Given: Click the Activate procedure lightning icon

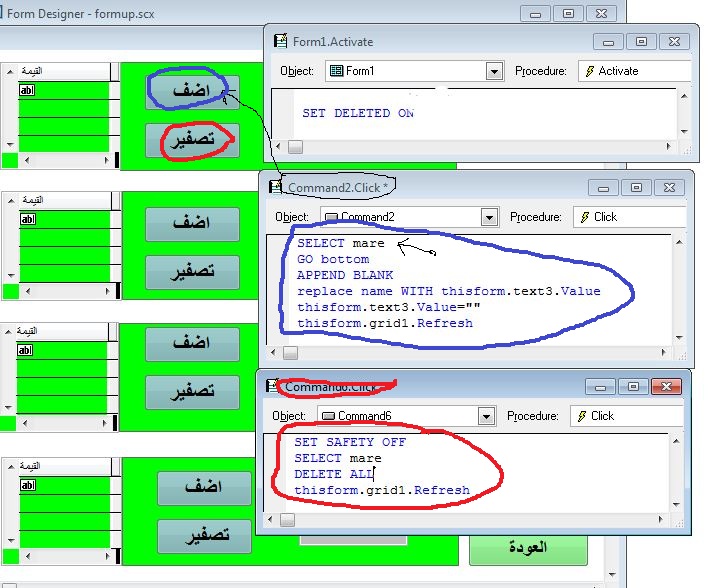Looking at the screenshot, I should (x=590, y=71).
